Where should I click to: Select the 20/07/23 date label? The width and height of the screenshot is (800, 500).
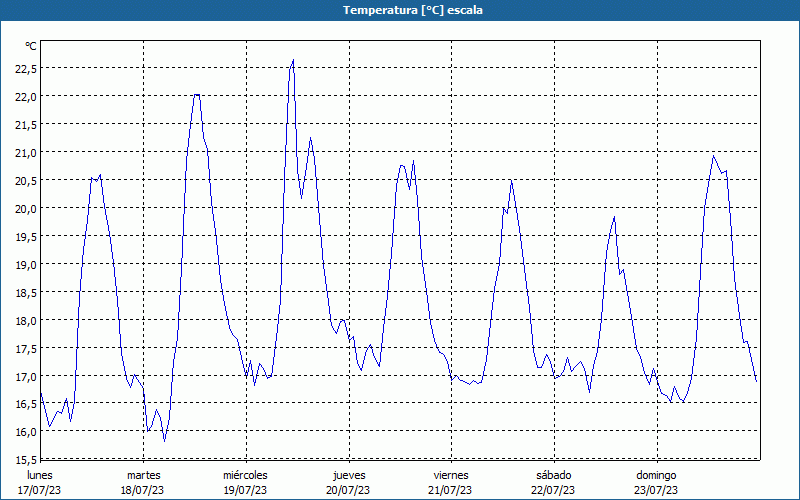click(x=348, y=491)
